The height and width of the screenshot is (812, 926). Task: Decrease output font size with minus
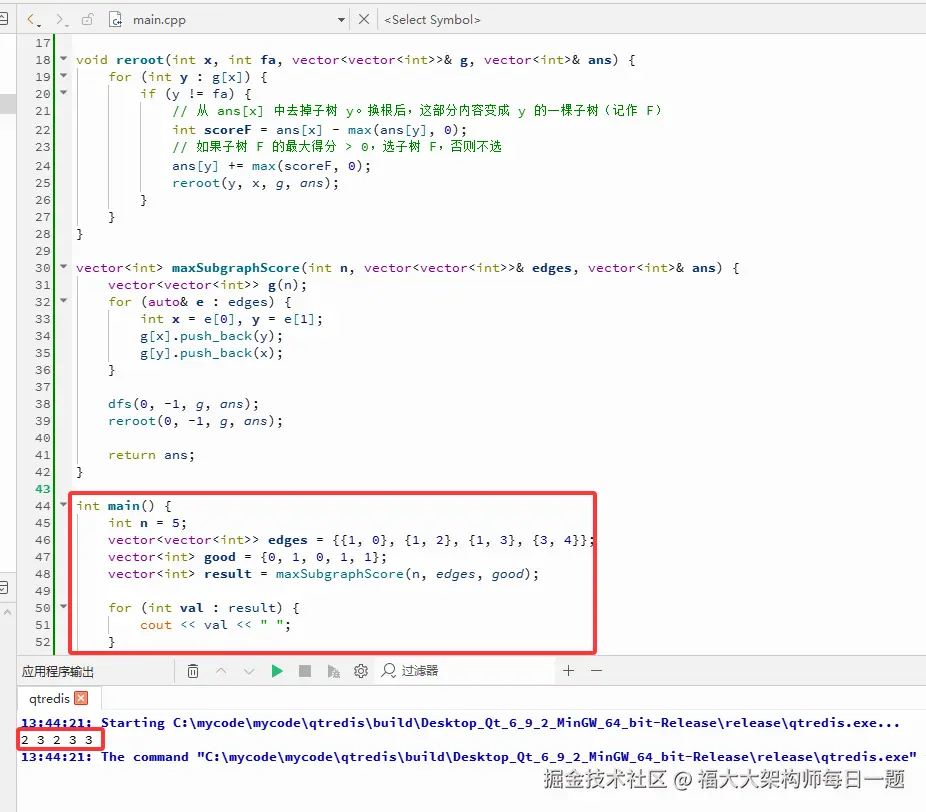596,670
